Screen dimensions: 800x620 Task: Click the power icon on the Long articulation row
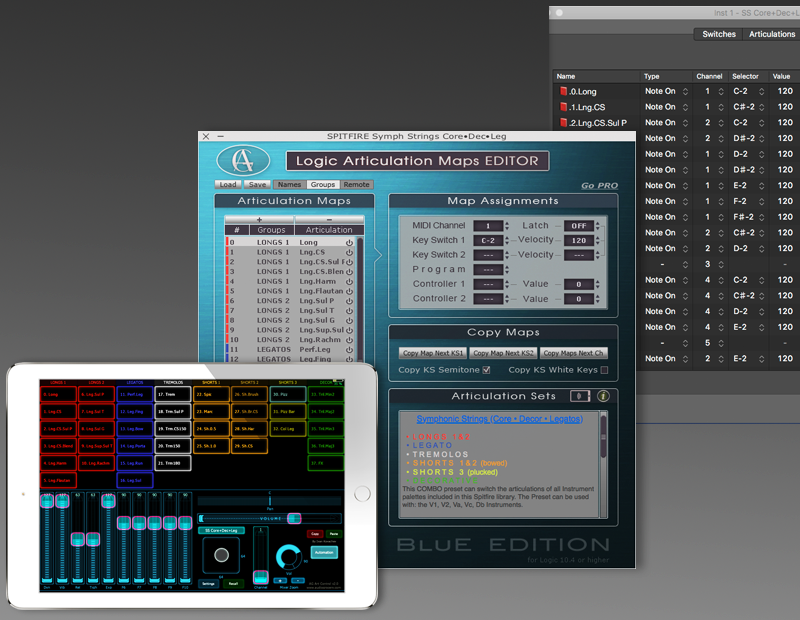coord(349,242)
